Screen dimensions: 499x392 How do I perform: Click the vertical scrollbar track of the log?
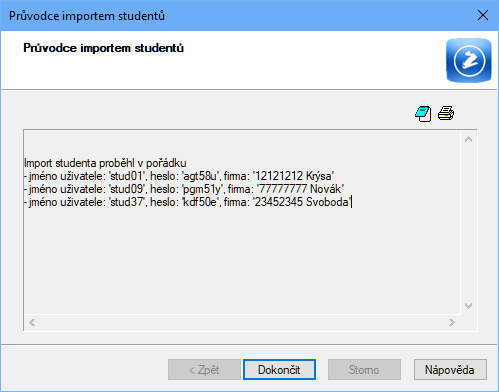coord(468,223)
